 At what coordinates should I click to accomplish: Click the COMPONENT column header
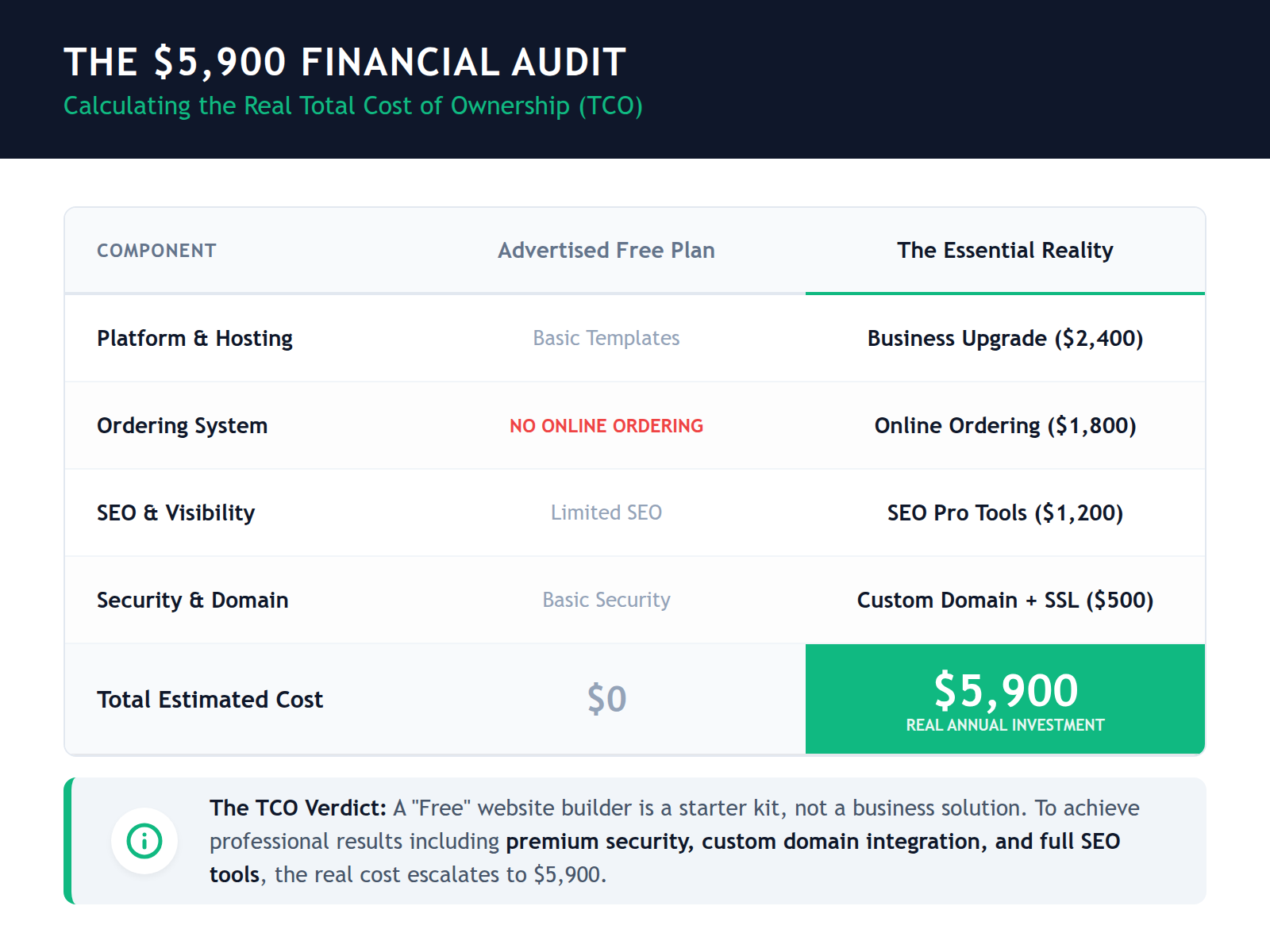click(156, 251)
